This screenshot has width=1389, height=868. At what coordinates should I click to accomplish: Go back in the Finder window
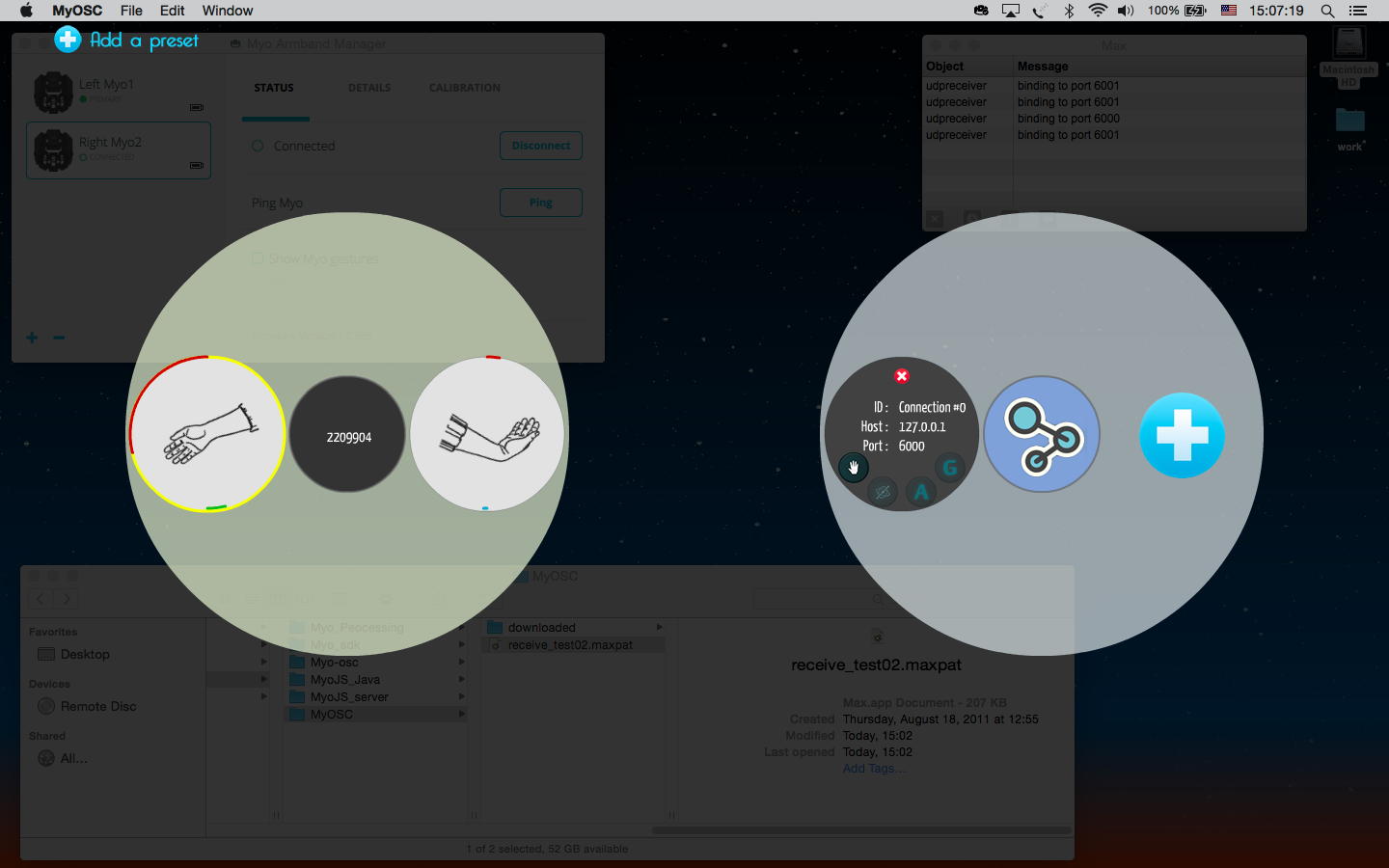[41, 599]
